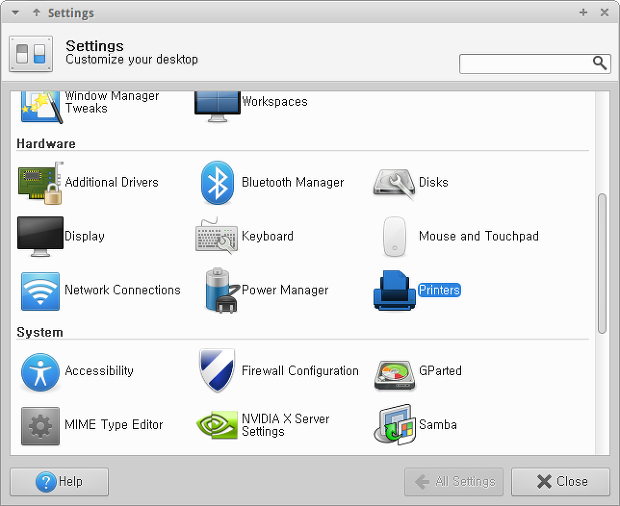620x506 pixels.
Task: Select the Printers label
Action: point(439,290)
